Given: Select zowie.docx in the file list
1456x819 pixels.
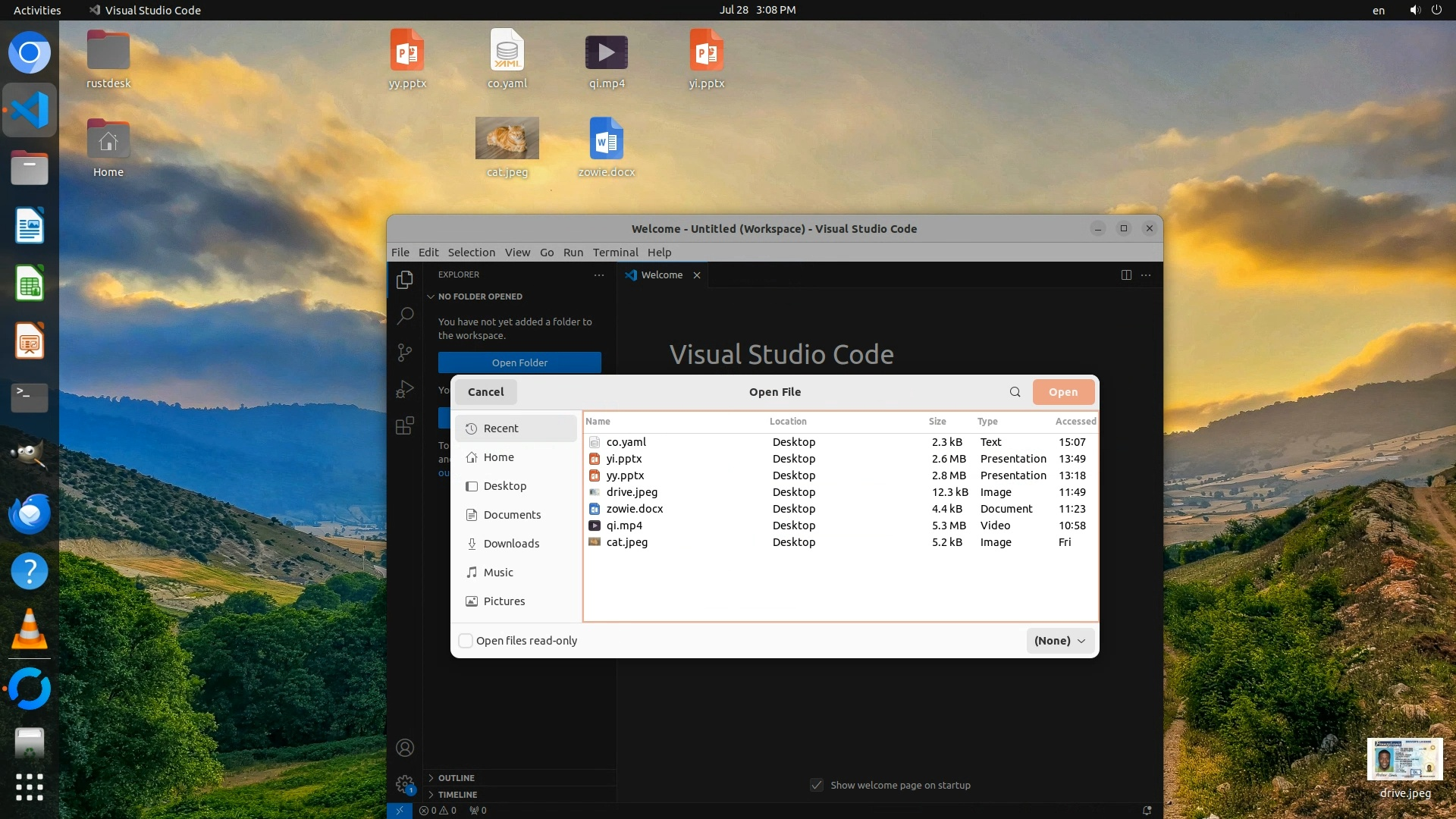Looking at the screenshot, I should click(634, 509).
